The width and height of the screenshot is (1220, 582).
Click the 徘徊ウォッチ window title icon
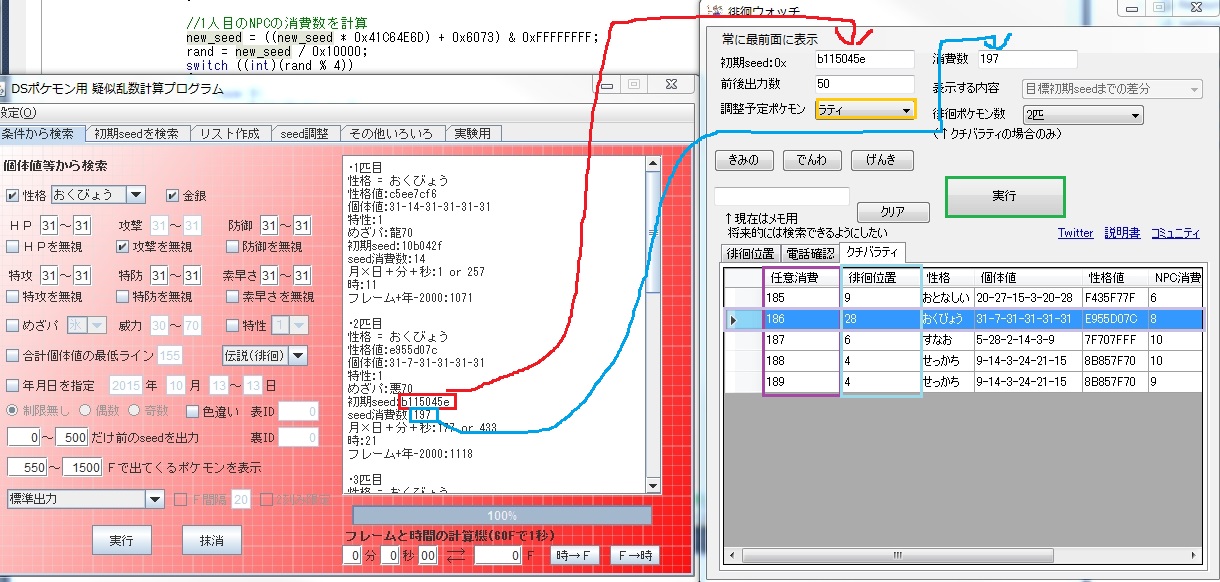click(x=714, y=10)
